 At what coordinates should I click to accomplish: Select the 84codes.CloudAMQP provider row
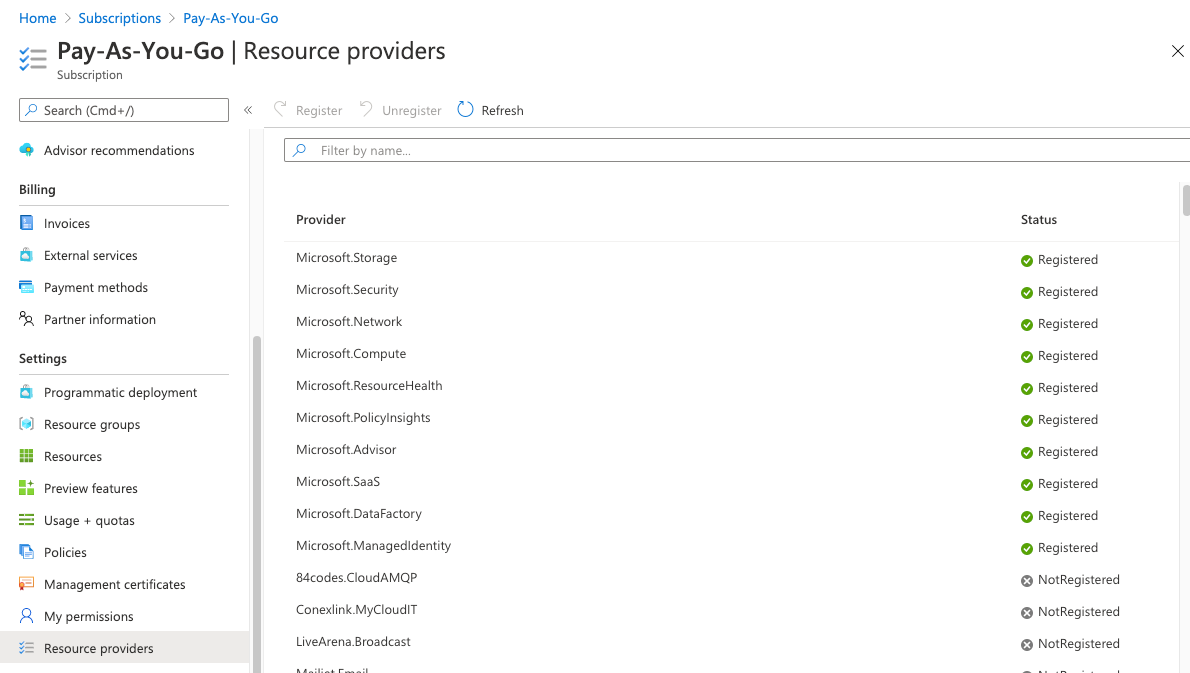356,578
